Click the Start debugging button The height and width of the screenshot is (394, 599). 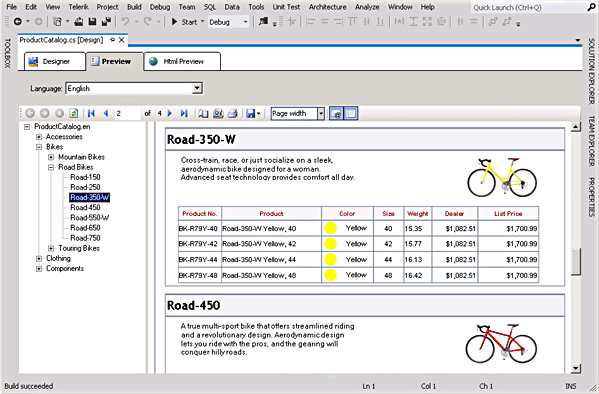[184, 22]
